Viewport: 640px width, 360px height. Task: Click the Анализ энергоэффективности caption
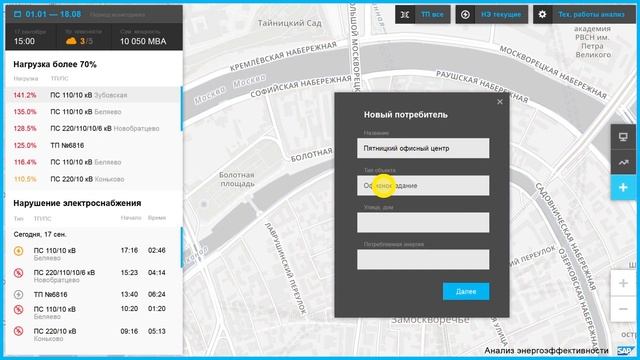click(546, 351)
